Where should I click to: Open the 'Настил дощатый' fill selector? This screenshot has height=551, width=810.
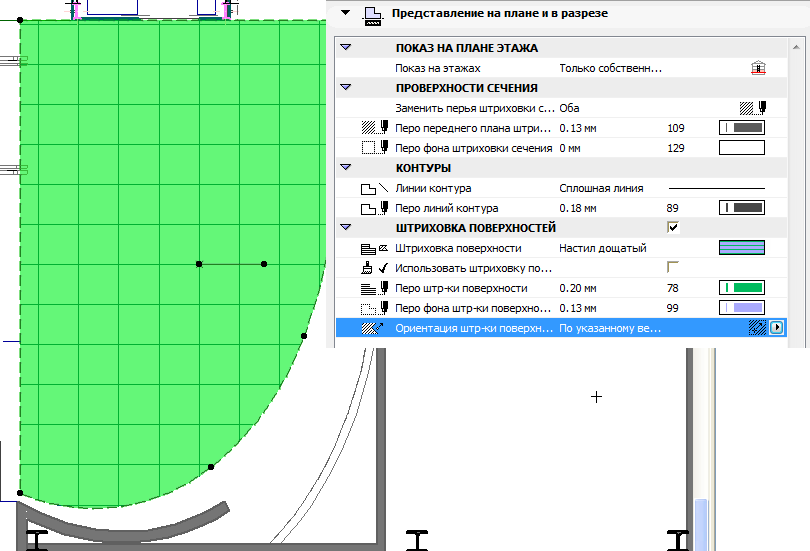point(602,248)
